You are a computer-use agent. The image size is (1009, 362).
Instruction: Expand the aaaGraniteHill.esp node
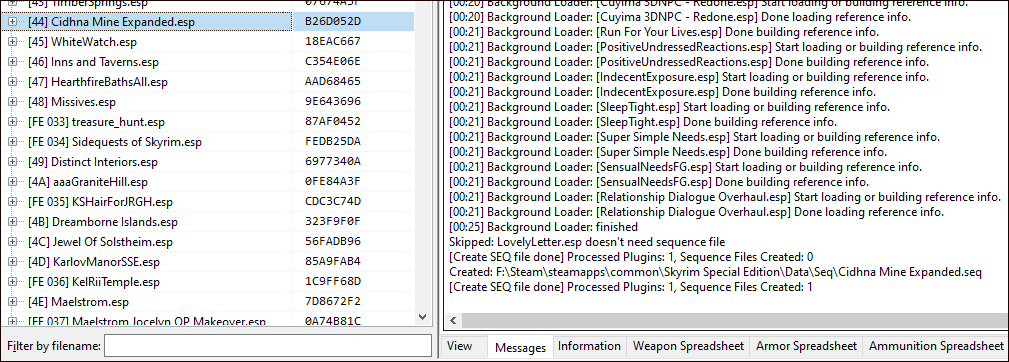(13, 181)
